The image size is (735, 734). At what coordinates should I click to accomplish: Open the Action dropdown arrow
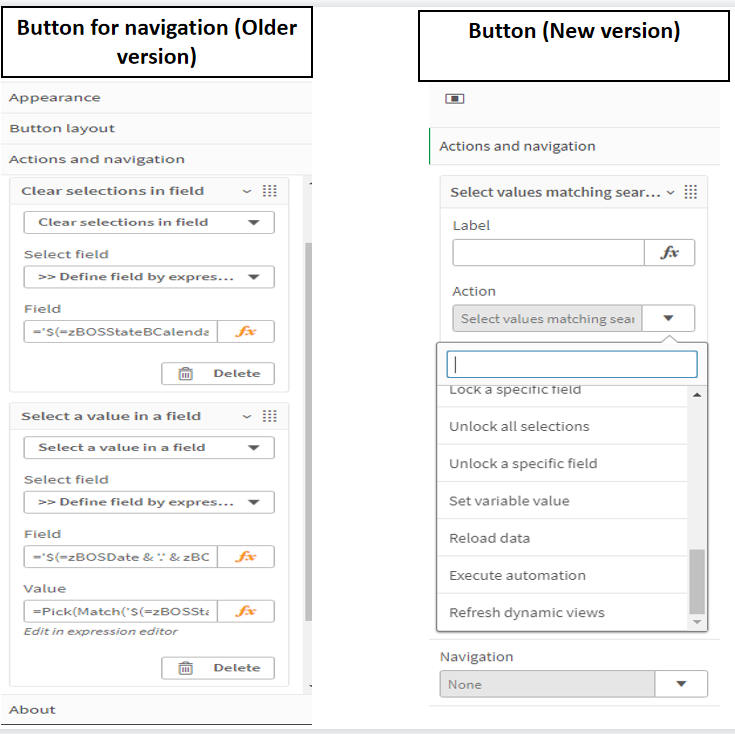[x=669, y=319]
